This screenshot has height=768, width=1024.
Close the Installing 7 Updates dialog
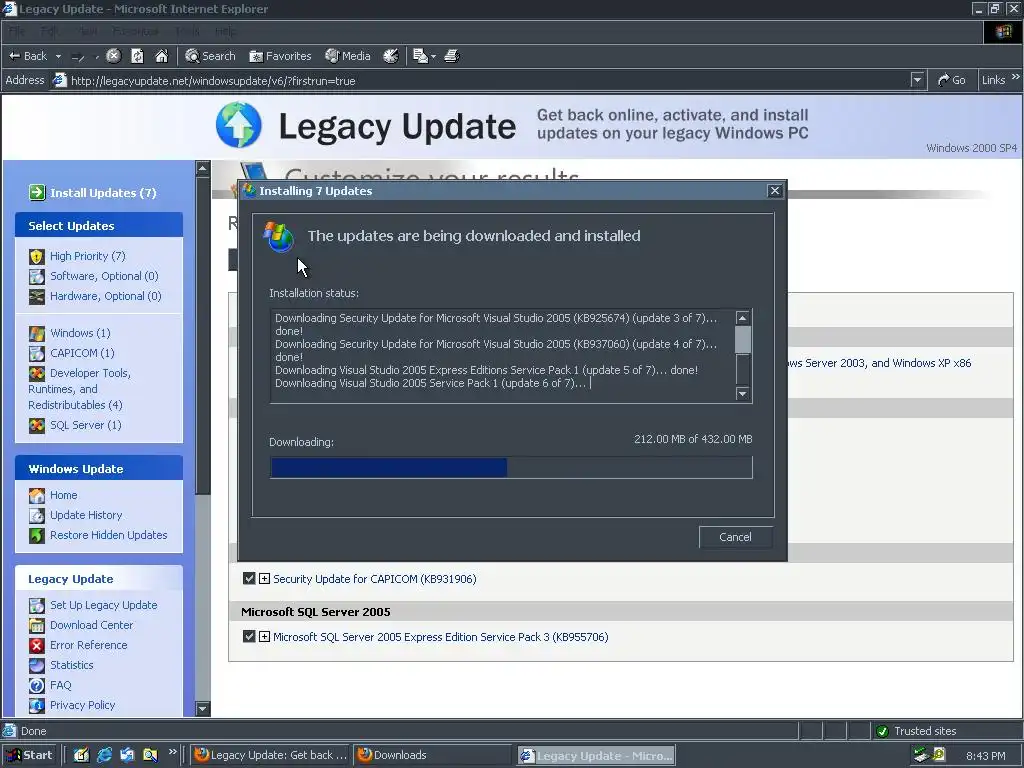coord(775,191)
